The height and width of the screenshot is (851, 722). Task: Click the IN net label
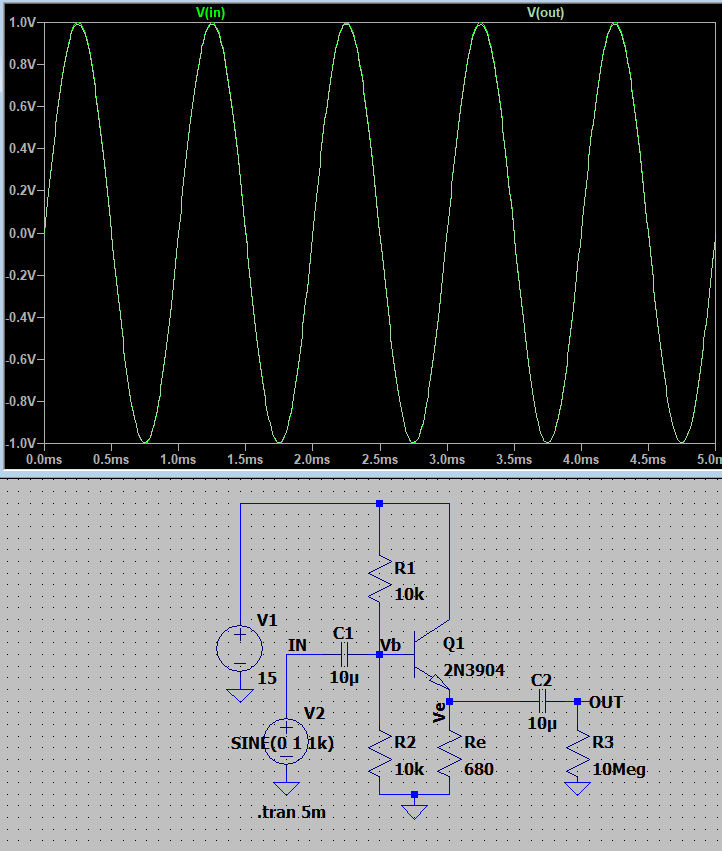click(x=297, y=645)
